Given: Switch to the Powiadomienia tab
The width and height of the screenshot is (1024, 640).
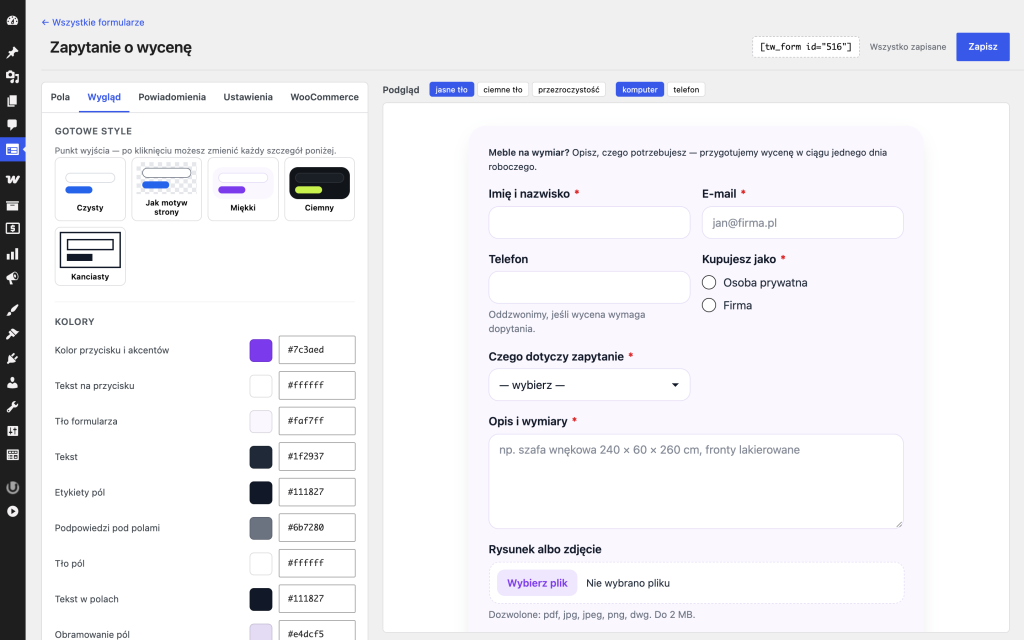Looking at the screenshot, I should pos(172,97).
